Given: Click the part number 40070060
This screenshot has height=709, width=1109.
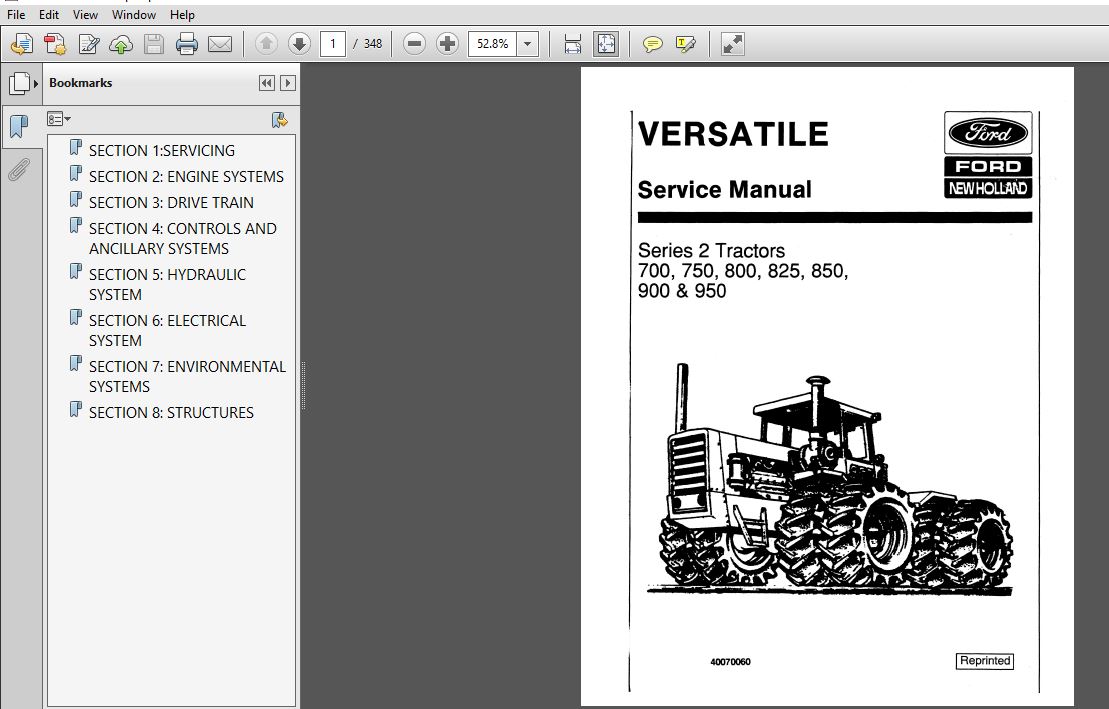Looking at the screenshot, I should tap(730, 662).
